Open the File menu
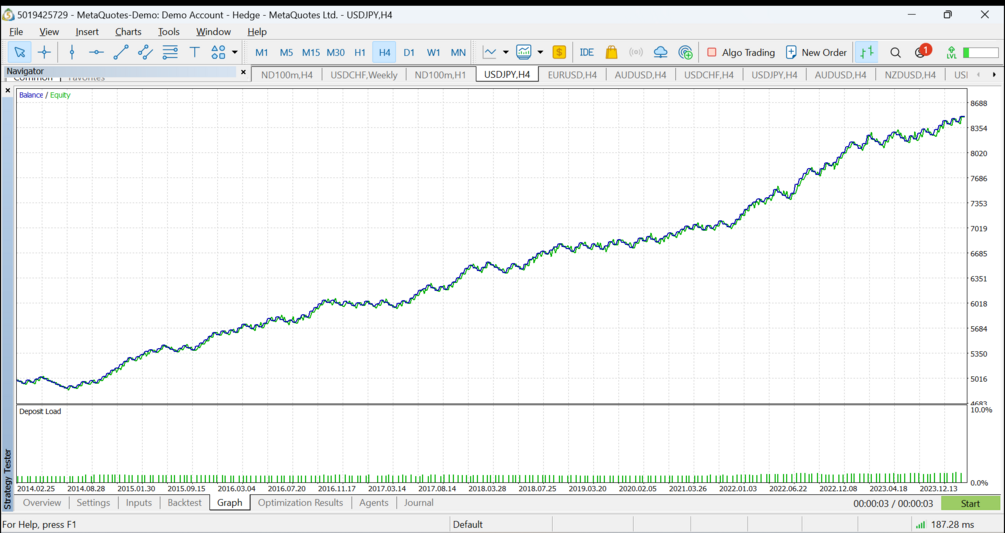The image size is (1005, 533). tap(16, 31)
